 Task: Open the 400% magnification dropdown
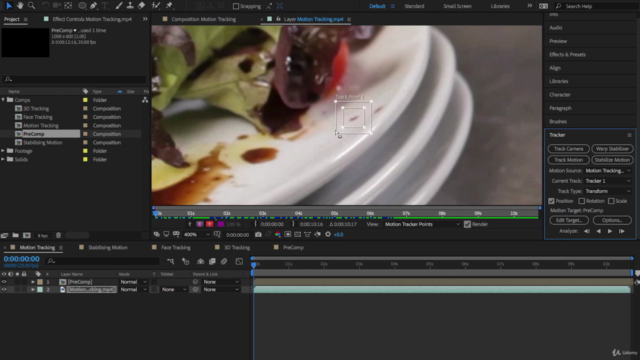[197, 234]
